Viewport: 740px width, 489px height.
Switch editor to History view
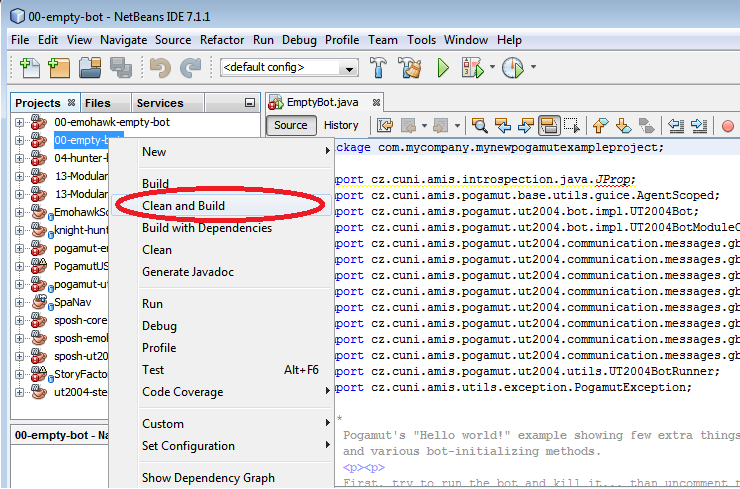[x=341, y=126]
